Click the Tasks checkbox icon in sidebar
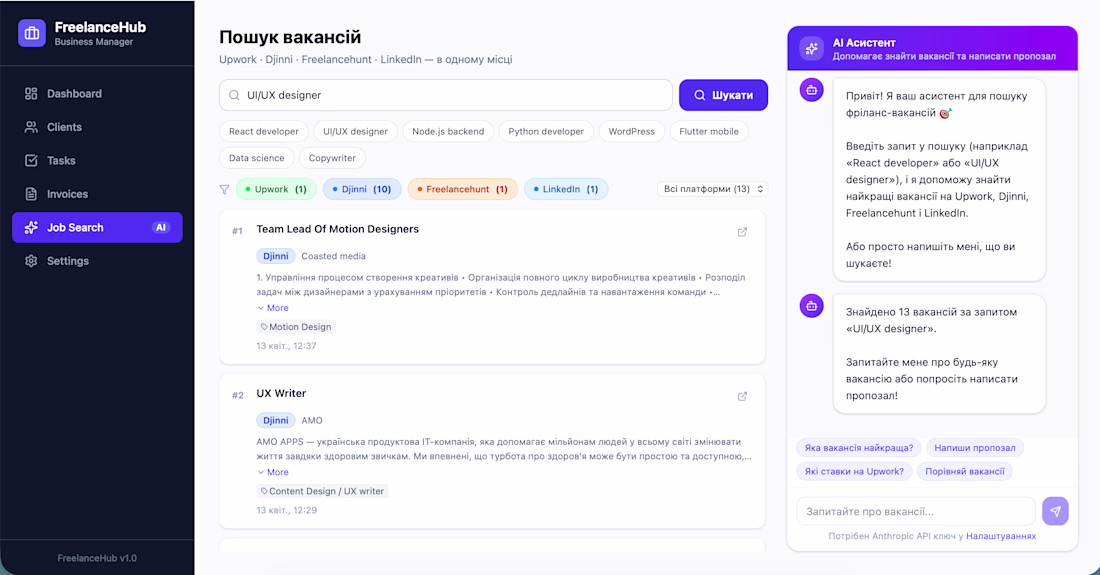The image size is (1100, 575). [31, 161]
